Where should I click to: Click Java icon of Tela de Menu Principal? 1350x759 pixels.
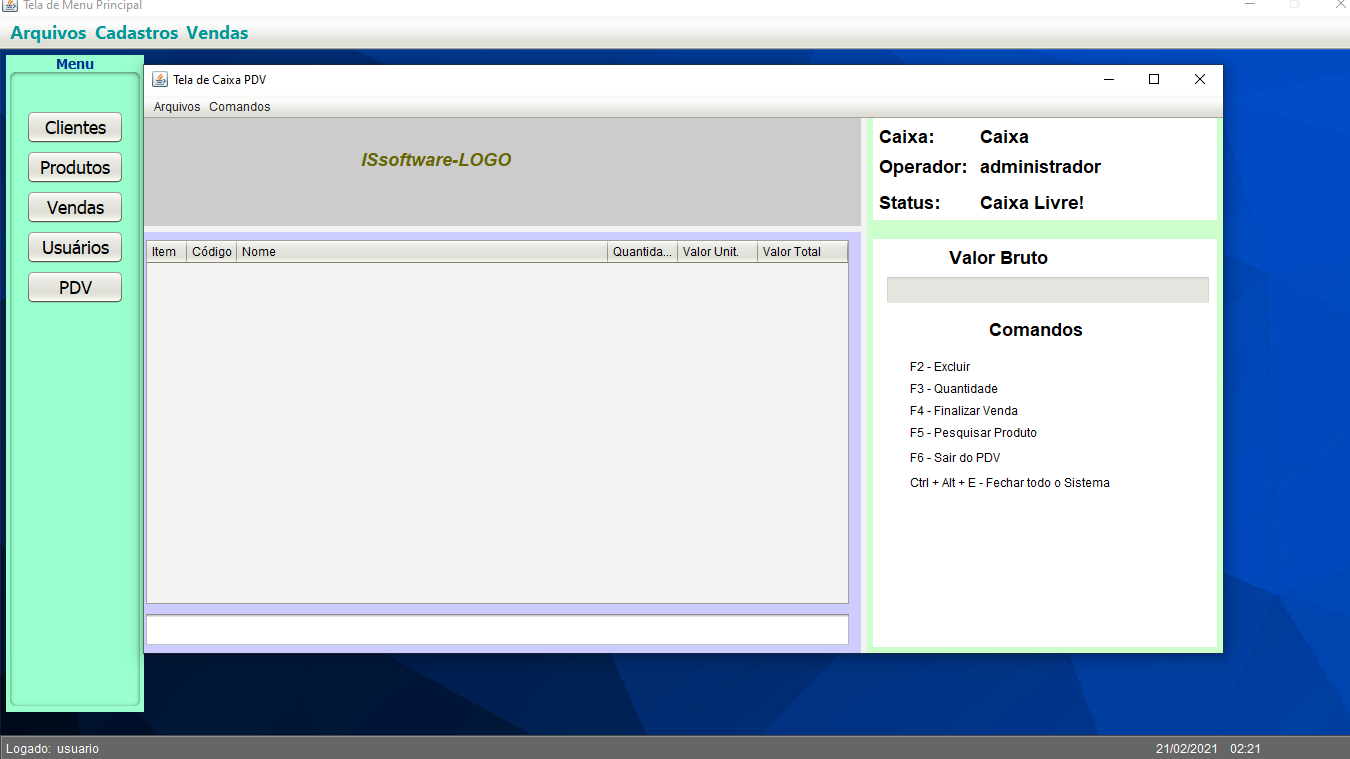9,5
